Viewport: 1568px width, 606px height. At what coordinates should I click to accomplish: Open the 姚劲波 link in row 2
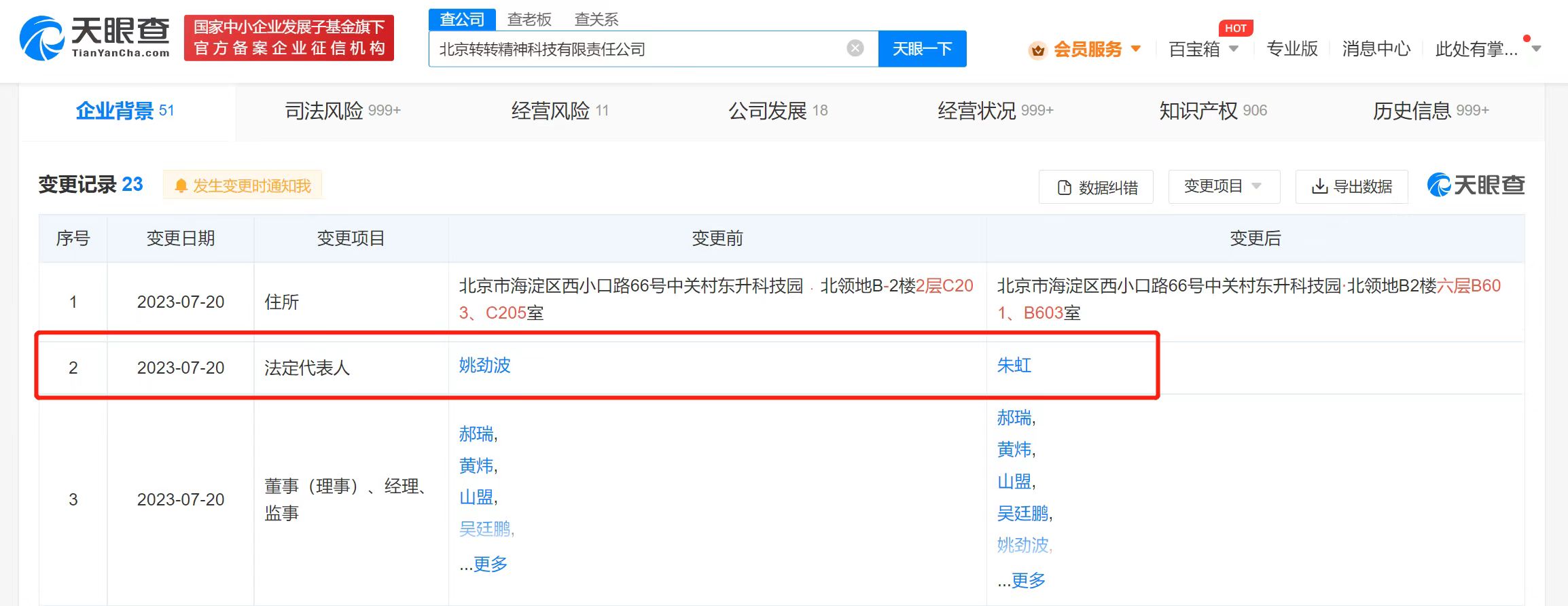[x=484, y=366]
